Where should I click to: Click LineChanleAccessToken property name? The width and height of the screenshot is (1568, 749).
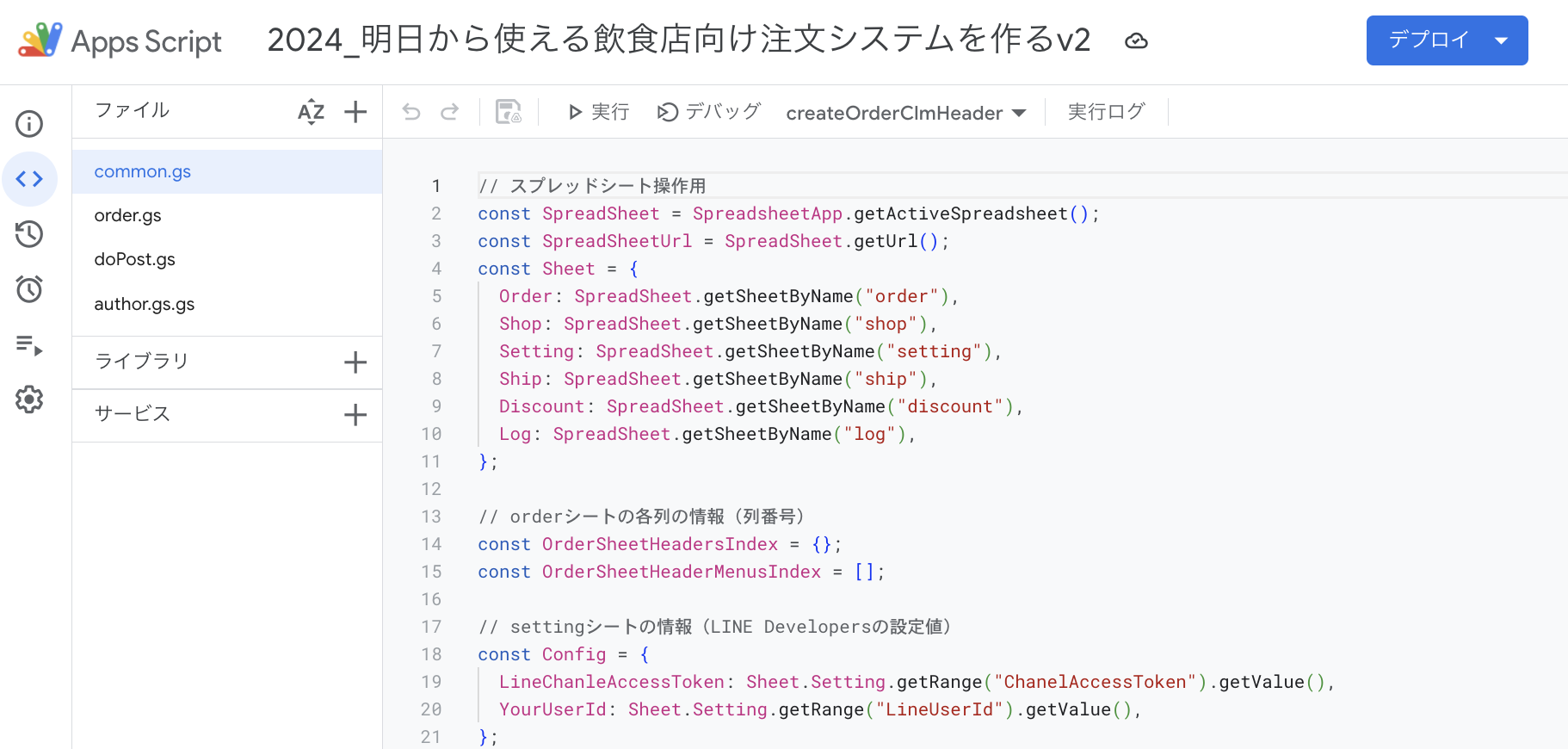click(612, 682)
